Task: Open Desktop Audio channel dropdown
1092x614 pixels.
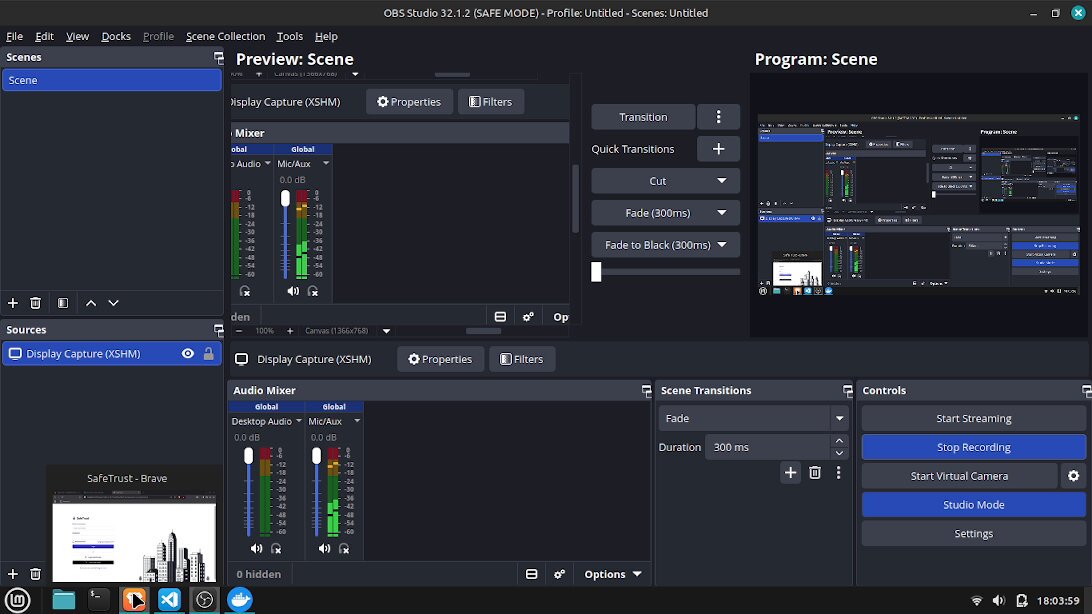Action: (x=299, y=420)
